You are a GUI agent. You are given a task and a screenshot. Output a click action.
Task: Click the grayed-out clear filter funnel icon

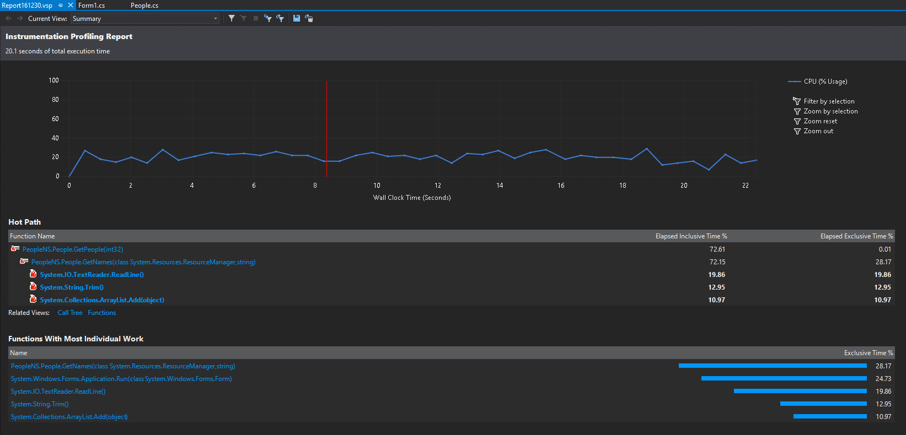(243, 18)
